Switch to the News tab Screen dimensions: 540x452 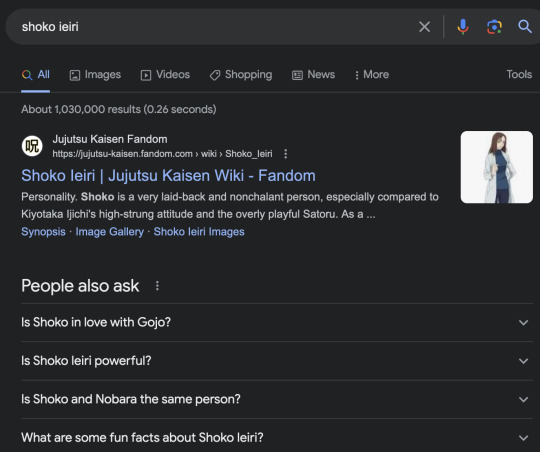pyautogui.click(x=313, y=75)
